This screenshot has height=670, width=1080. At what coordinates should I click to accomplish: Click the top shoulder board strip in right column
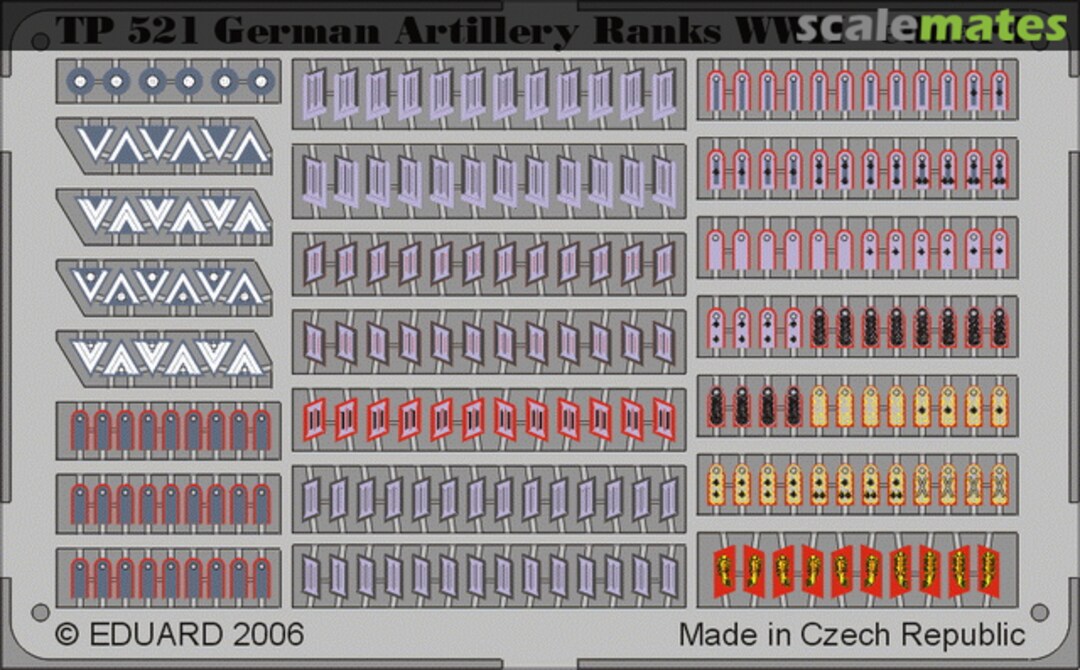[857, 90]
